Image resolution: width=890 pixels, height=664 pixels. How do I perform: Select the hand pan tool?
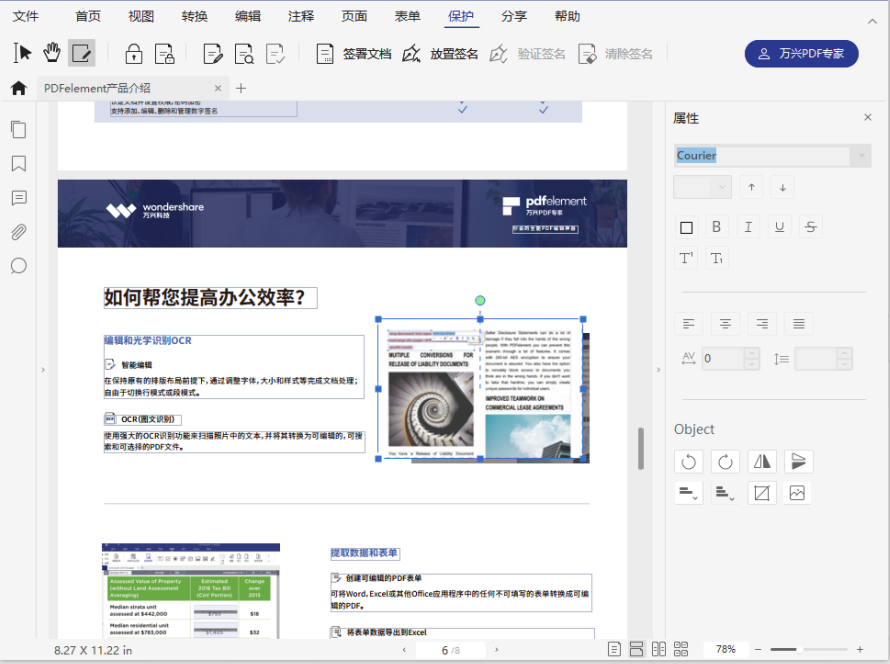(x=51, y=53)
